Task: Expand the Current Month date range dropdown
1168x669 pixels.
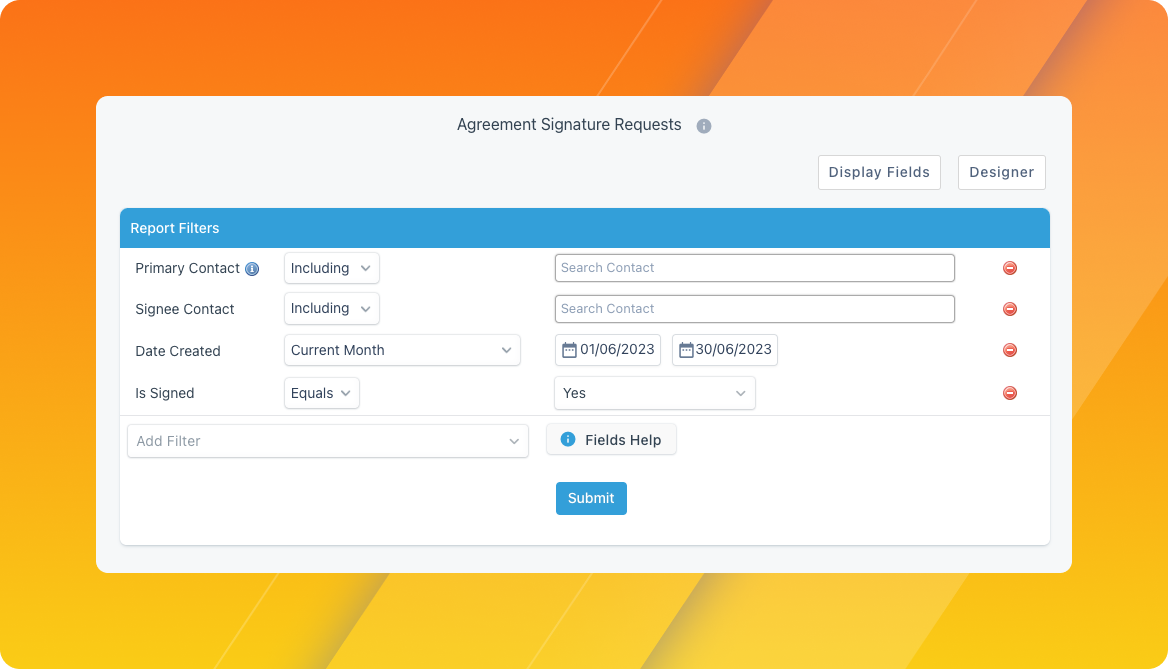Action: 402,350
